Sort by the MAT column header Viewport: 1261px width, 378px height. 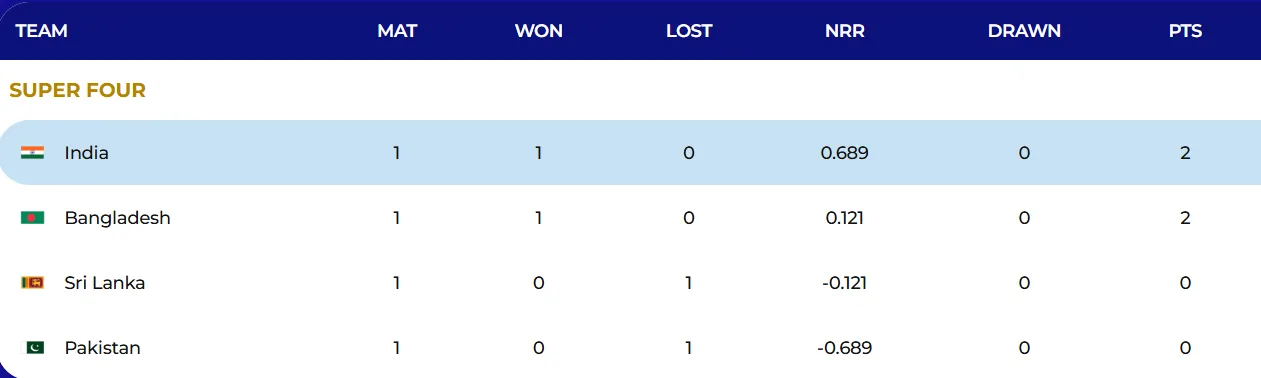point(397,31)
